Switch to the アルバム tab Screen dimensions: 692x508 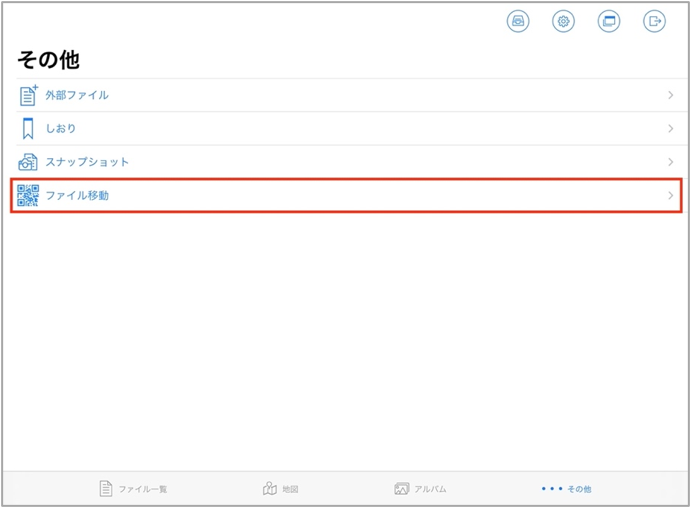click(420, 489)
